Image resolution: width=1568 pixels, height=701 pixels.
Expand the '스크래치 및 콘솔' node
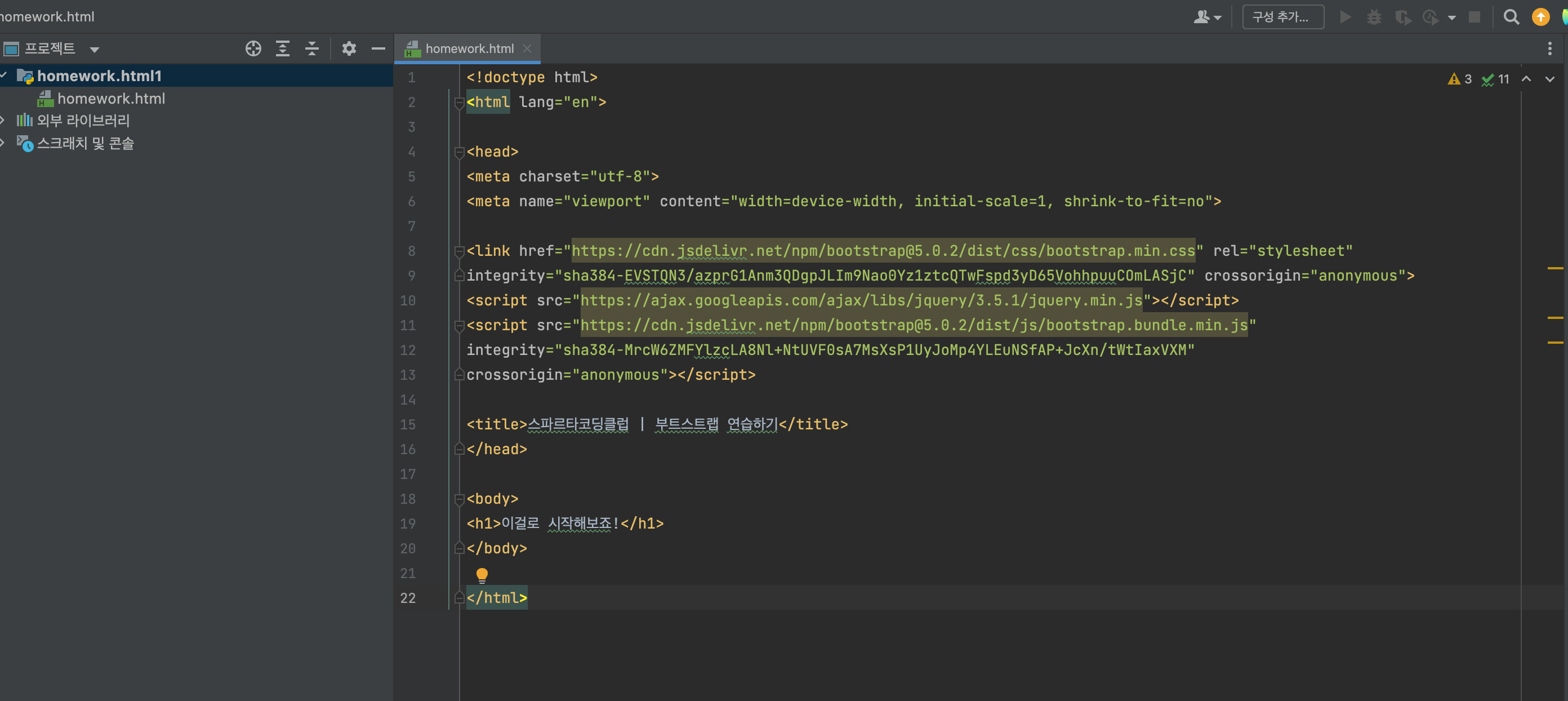tap(3, 143)
